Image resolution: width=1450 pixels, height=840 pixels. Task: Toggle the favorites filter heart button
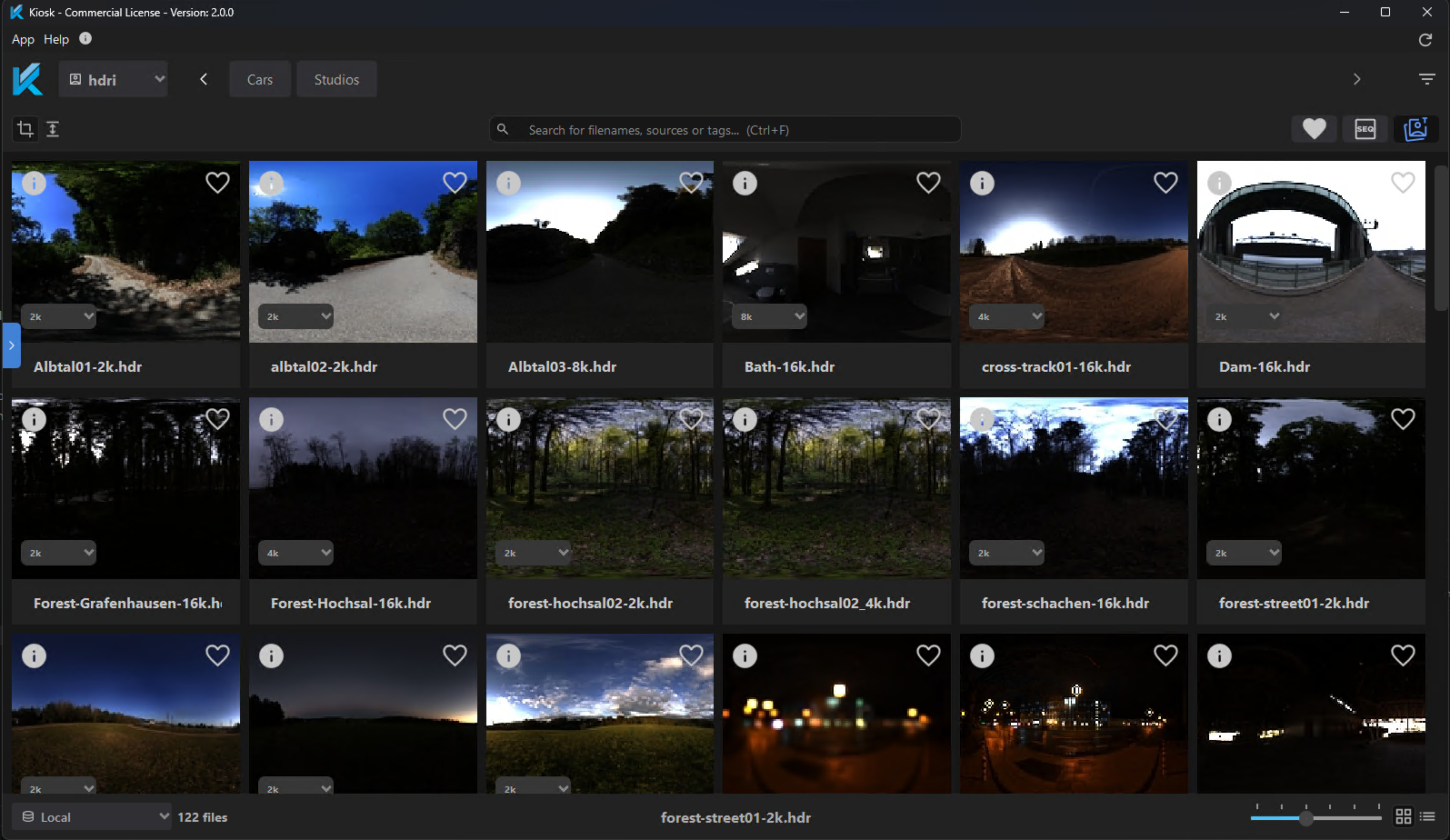[1314, 129]
